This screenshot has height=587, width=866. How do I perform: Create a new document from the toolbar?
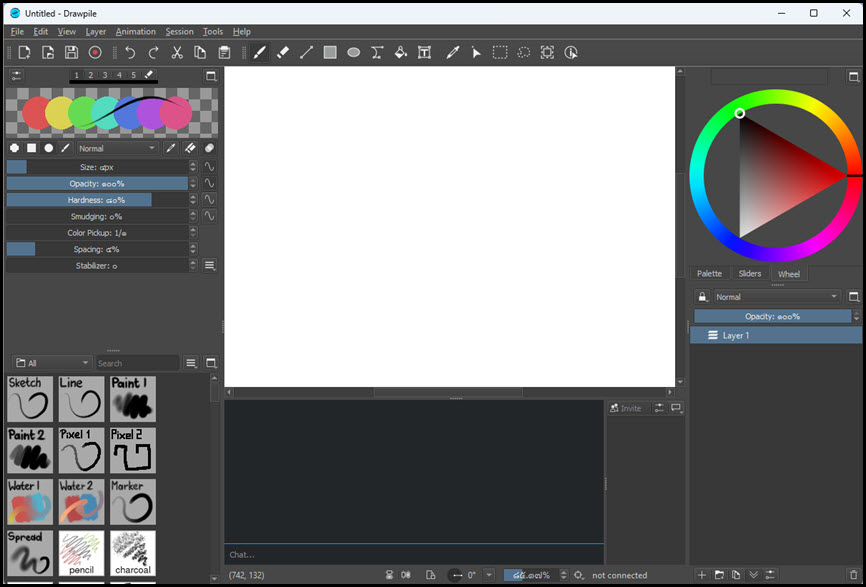tap(24, 52)
